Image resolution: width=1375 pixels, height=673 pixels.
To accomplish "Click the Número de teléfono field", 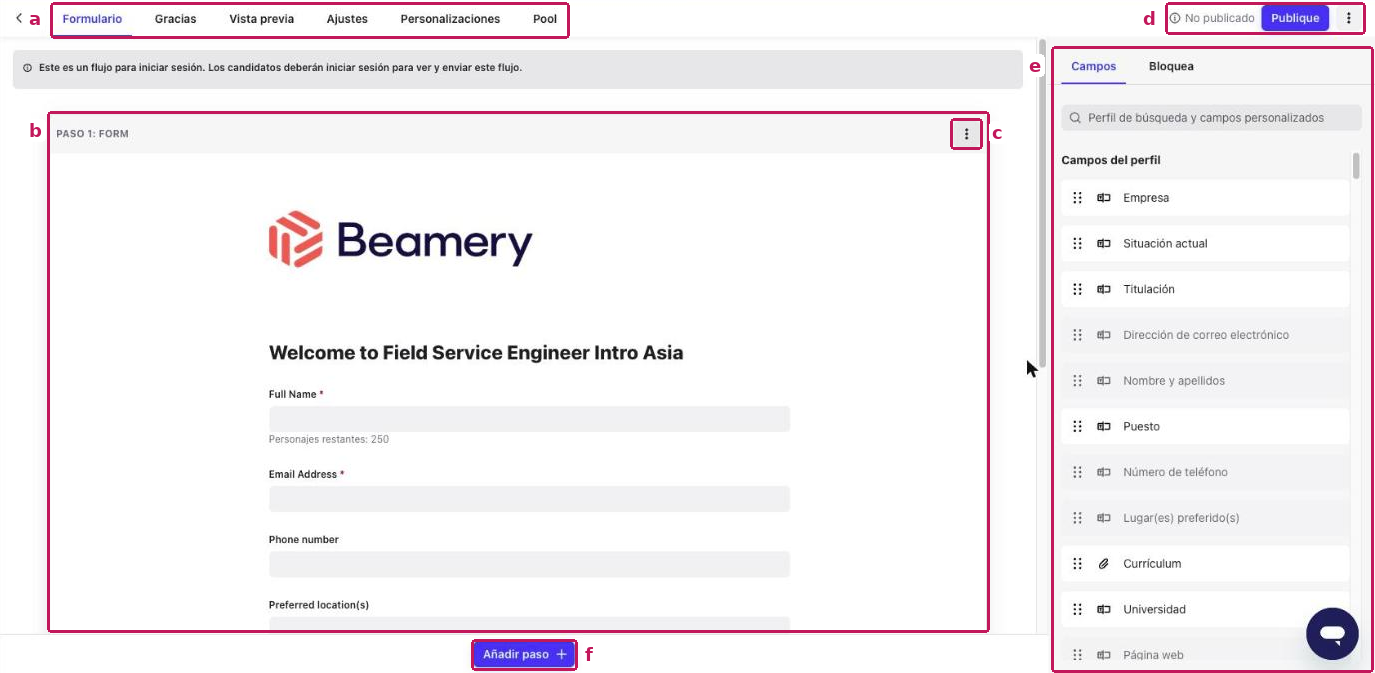I will pyautogui.click(x=1205, y=472).
